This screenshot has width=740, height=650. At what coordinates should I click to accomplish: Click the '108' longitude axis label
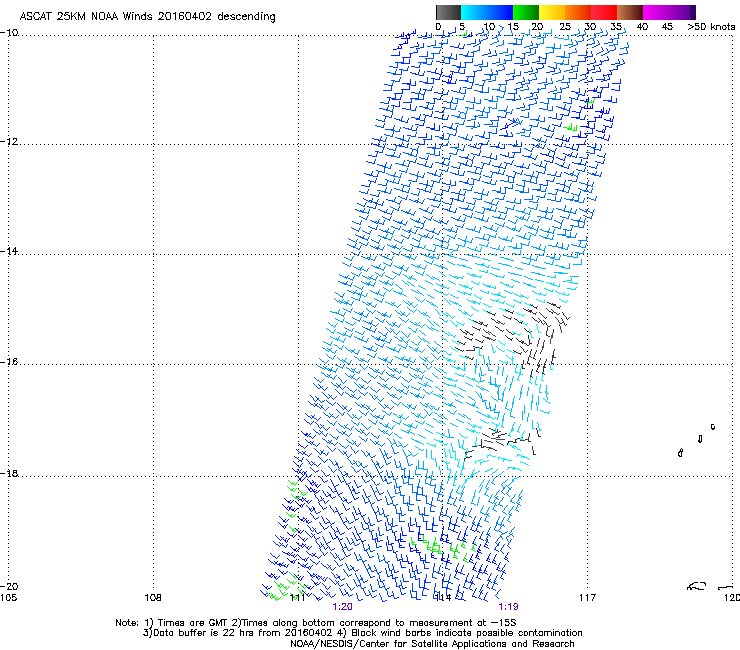153,598
